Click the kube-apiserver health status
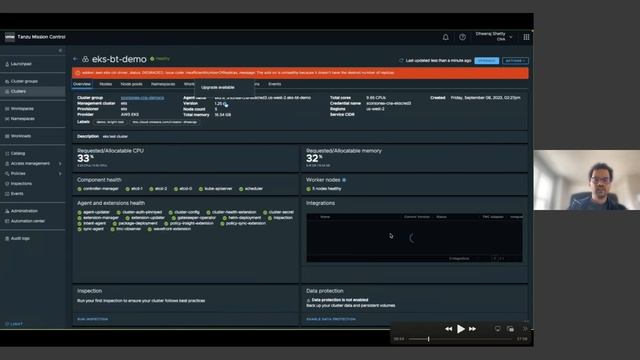 click(x=216, y=189)
